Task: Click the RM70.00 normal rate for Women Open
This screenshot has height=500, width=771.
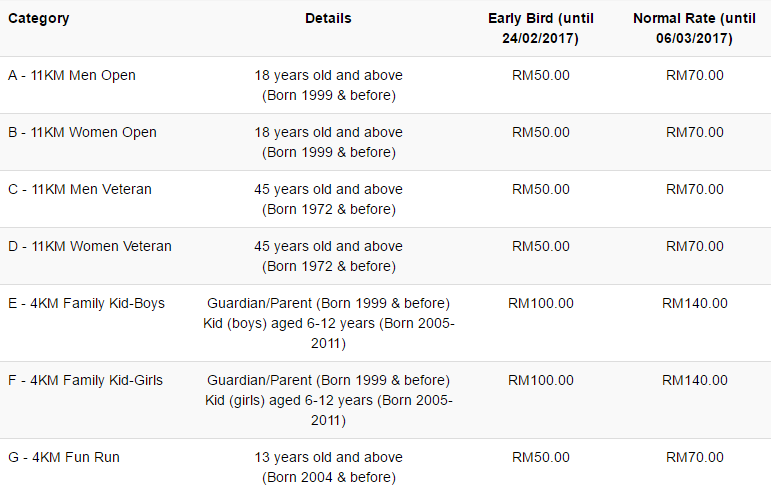Action: [695, 133]
